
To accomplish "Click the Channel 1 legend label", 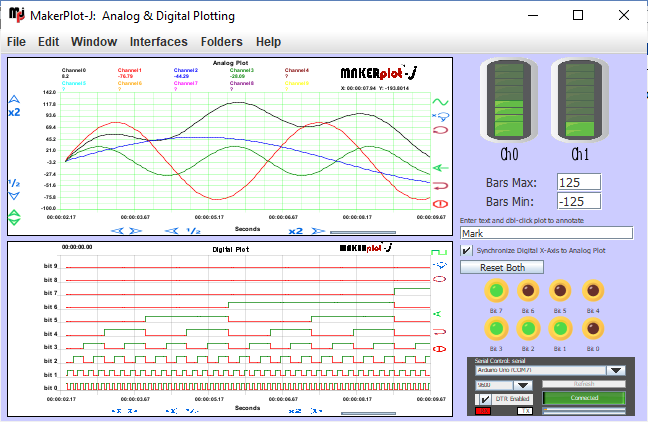I will tap(129, 70).
